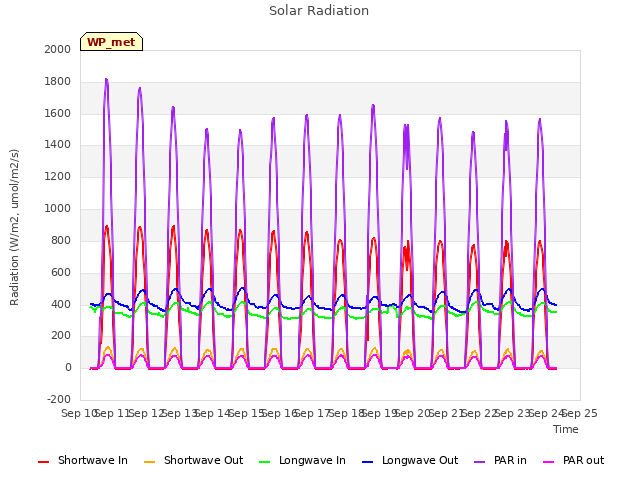The image size is (640, 480).
Task: Click the tallest PAR in peak near 1800
Action: point(107,80)
